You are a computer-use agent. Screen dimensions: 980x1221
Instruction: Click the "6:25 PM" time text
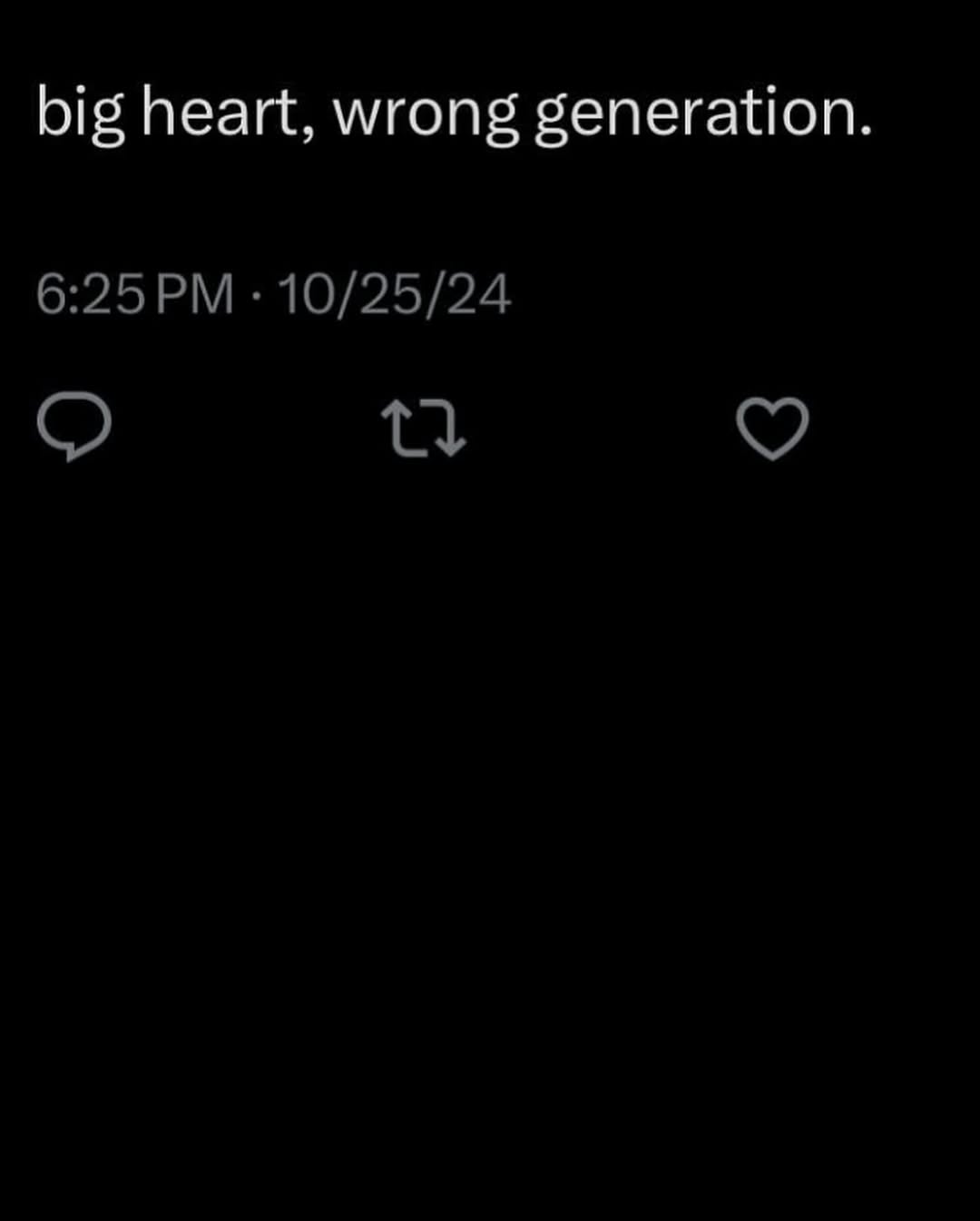pyautogui.click(x=134, y=296)
